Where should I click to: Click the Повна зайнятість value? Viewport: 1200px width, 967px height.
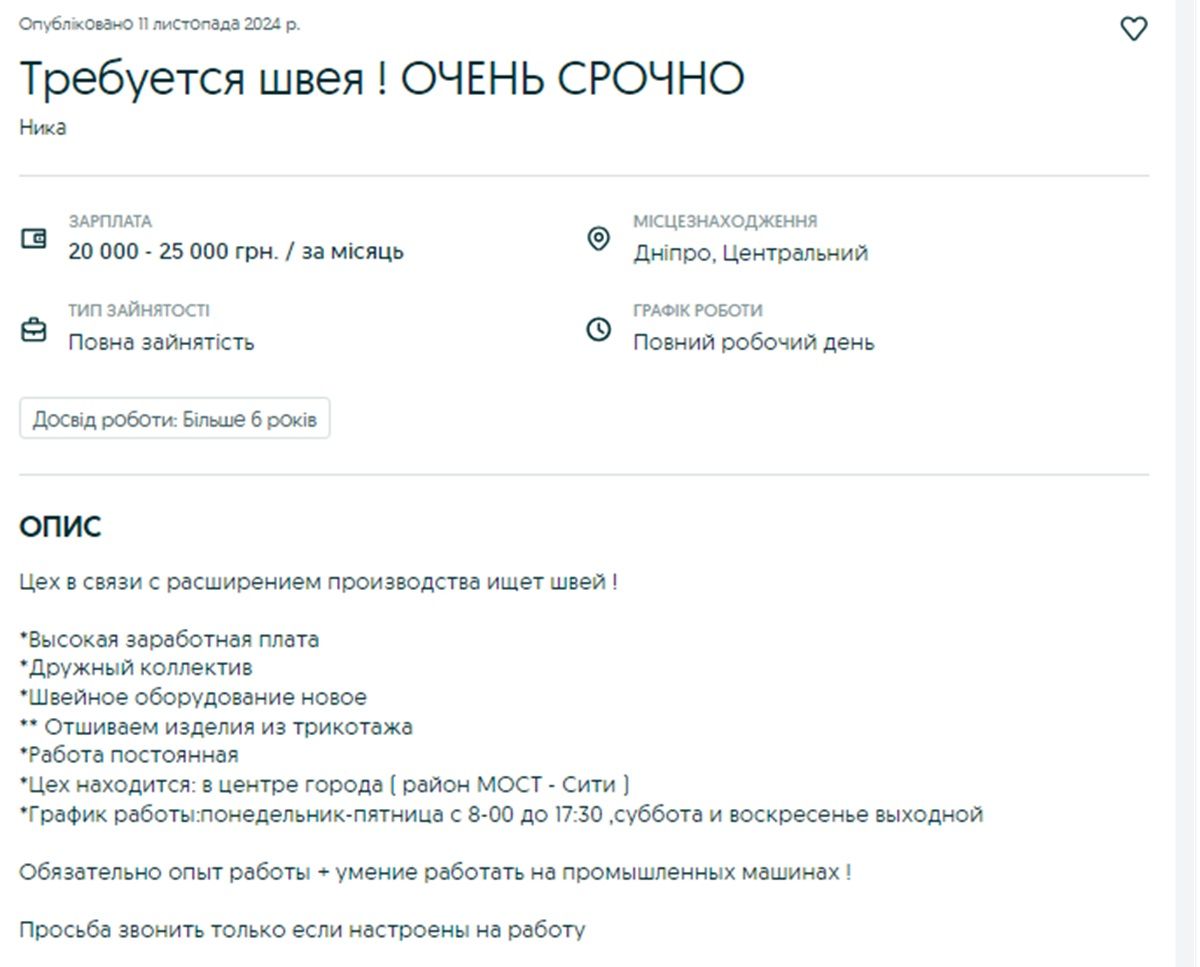click(x=161, y=342)
